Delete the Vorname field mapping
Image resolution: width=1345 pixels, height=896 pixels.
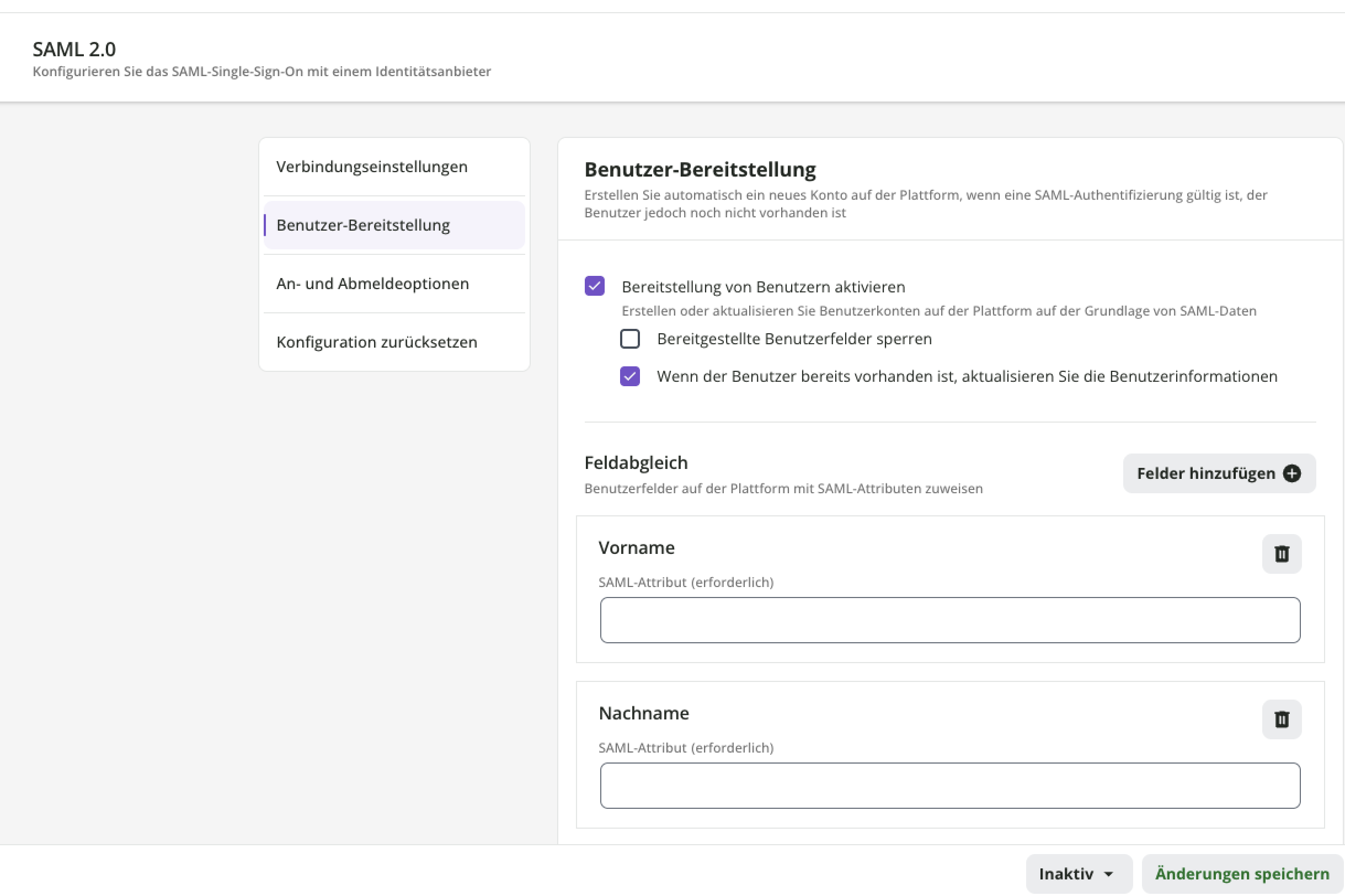click(x=1281, y=554)
